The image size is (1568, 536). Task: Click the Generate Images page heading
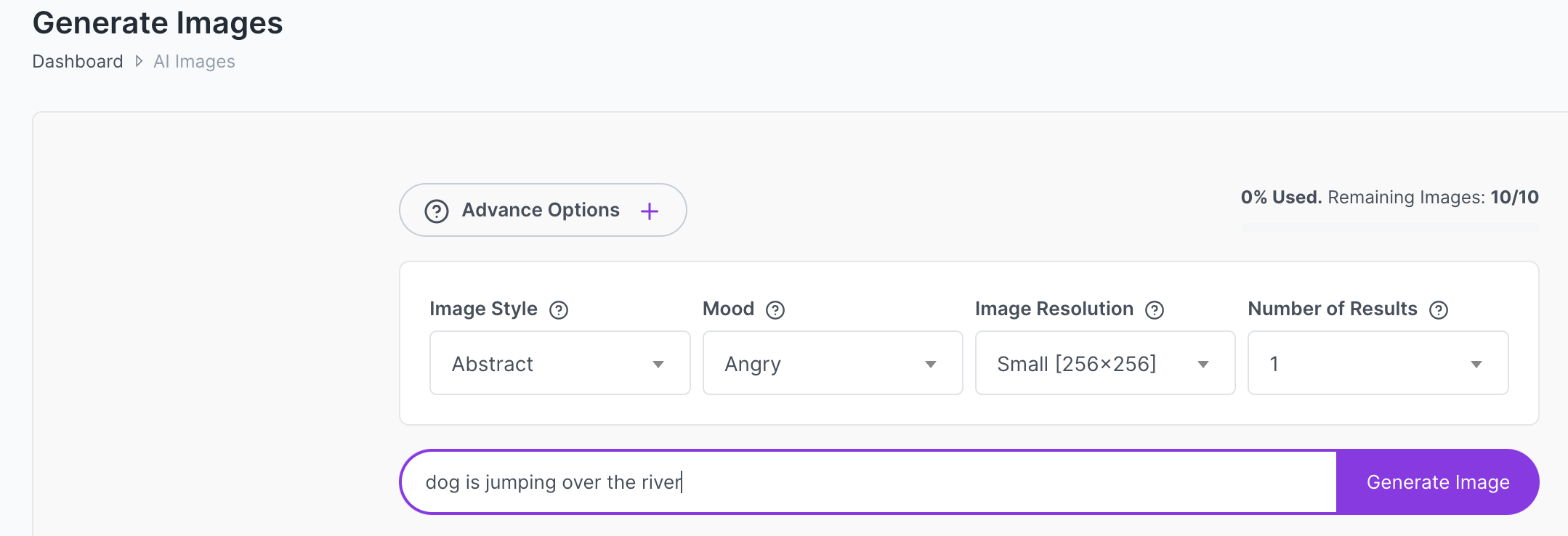pyautogui.click(x=158, y=23)
